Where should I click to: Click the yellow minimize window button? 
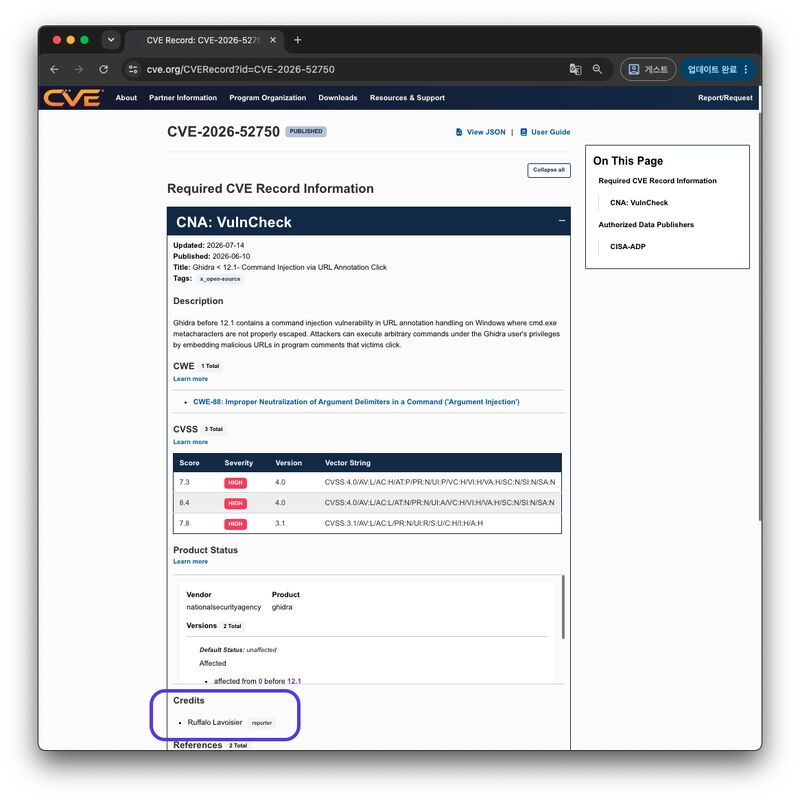coord(70,40)
